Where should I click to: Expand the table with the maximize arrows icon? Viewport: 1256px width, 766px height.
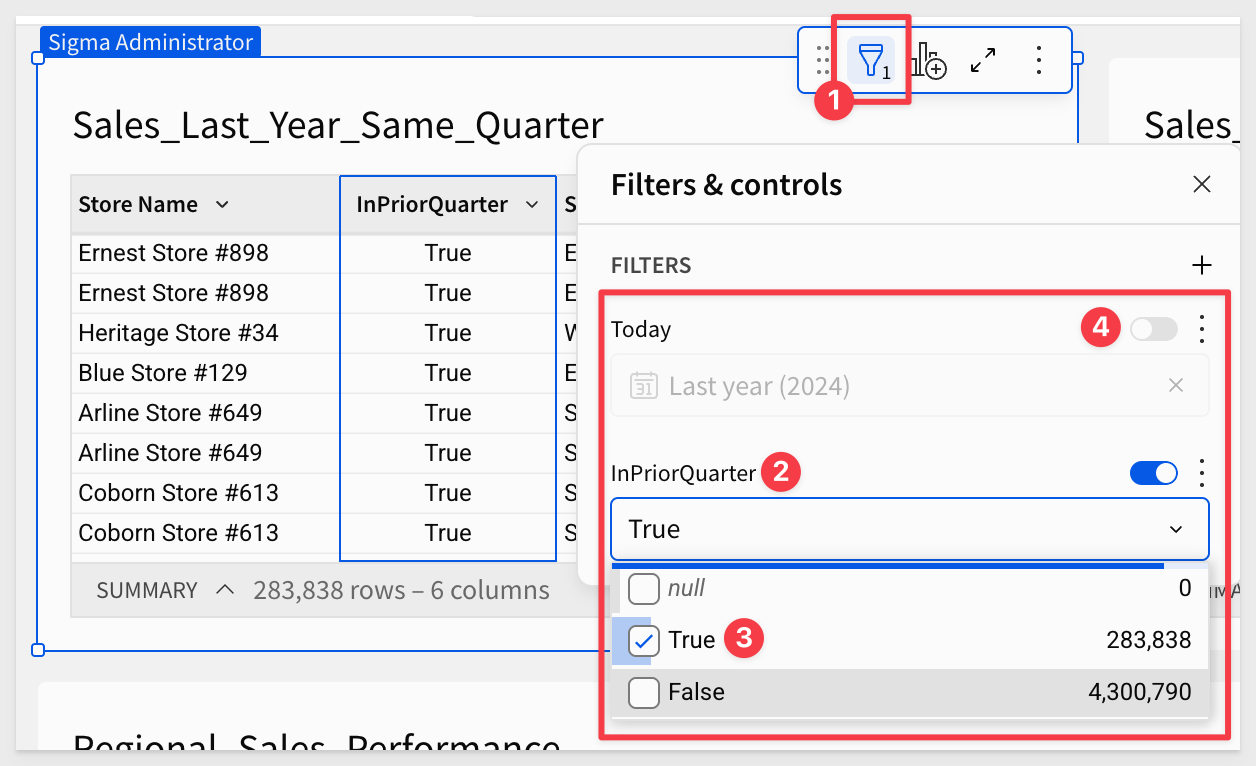(x=984, y=61)
